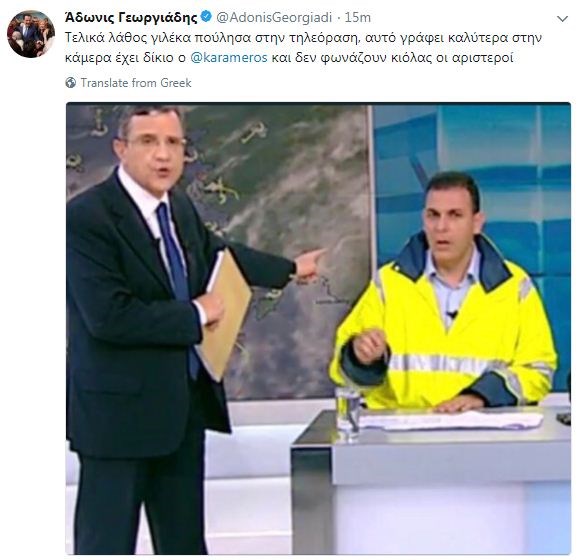Click the brown folder held in photo
The image size is (581, 560).
223,315
